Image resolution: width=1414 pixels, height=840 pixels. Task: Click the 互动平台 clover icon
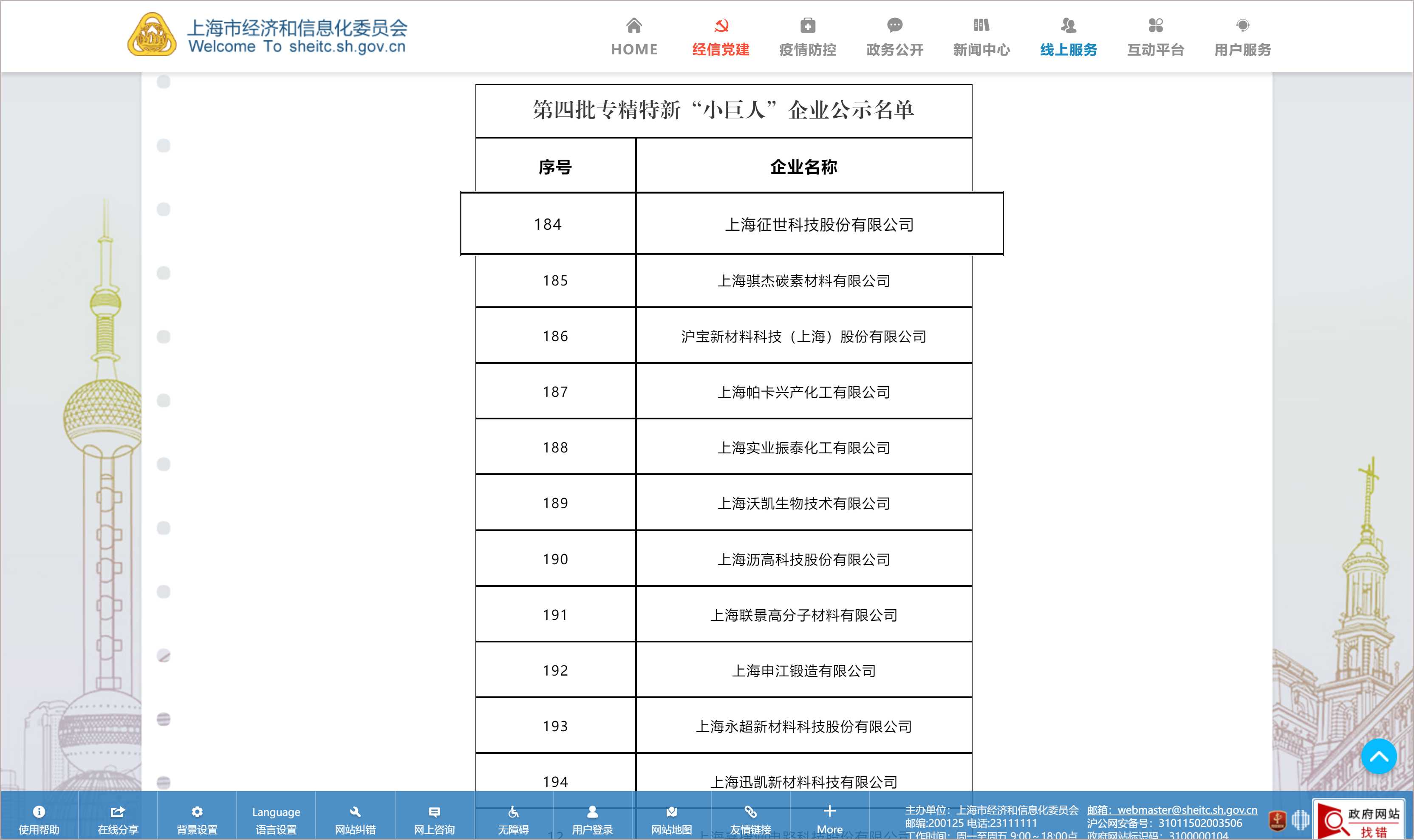pyautogui.click(x=1155, y=25)
